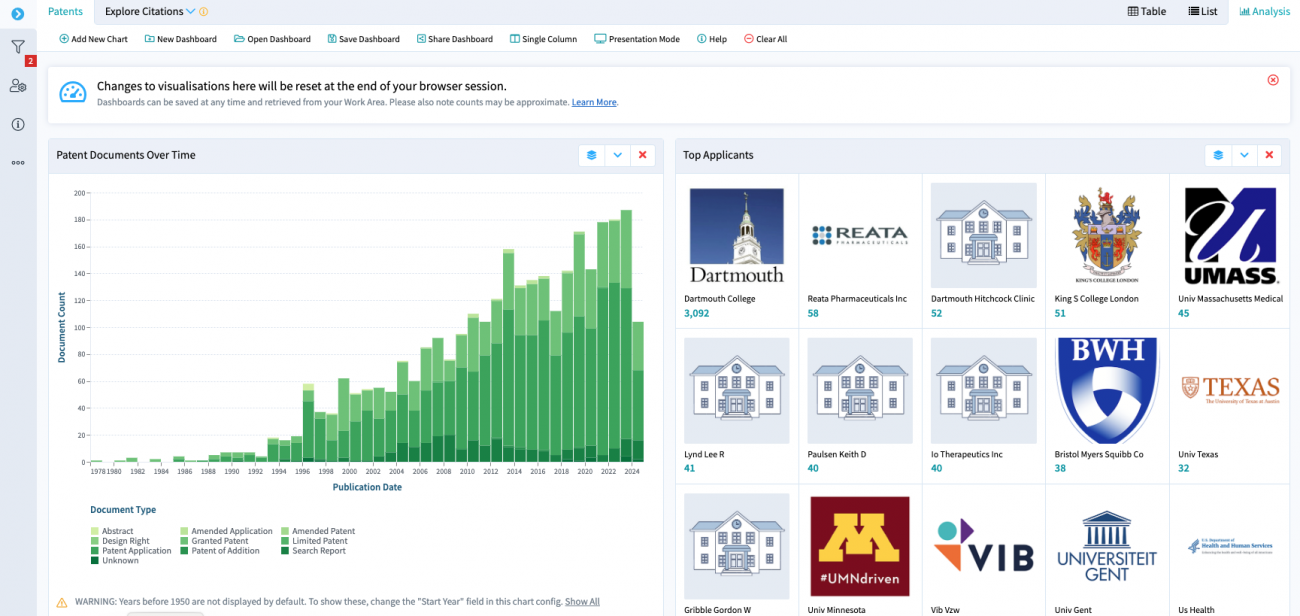Viewport: 1300px width, 616px height.
Task: Click Add New Chart
Action: tap(93, 39)
